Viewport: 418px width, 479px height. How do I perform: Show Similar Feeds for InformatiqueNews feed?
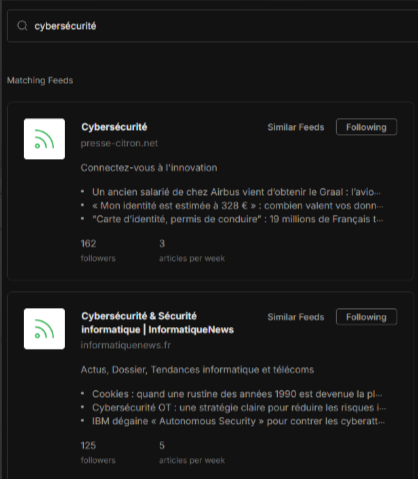click(296, 317)
